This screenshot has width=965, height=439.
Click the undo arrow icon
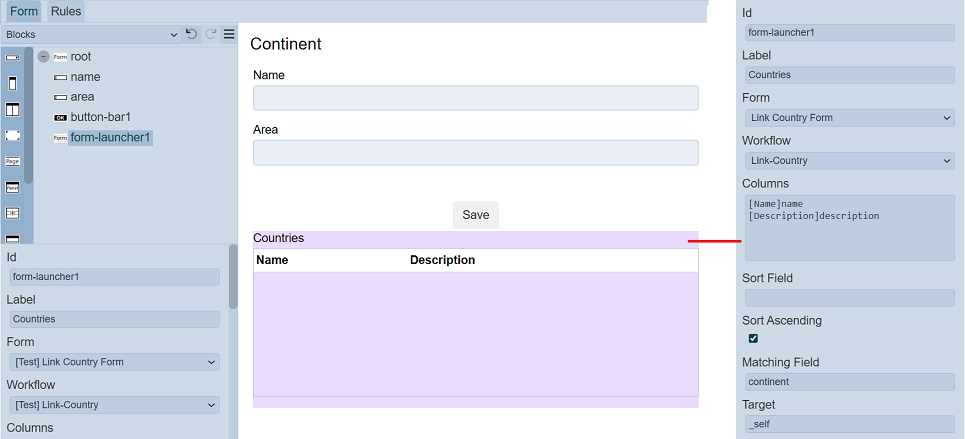[x=192, y=35]
